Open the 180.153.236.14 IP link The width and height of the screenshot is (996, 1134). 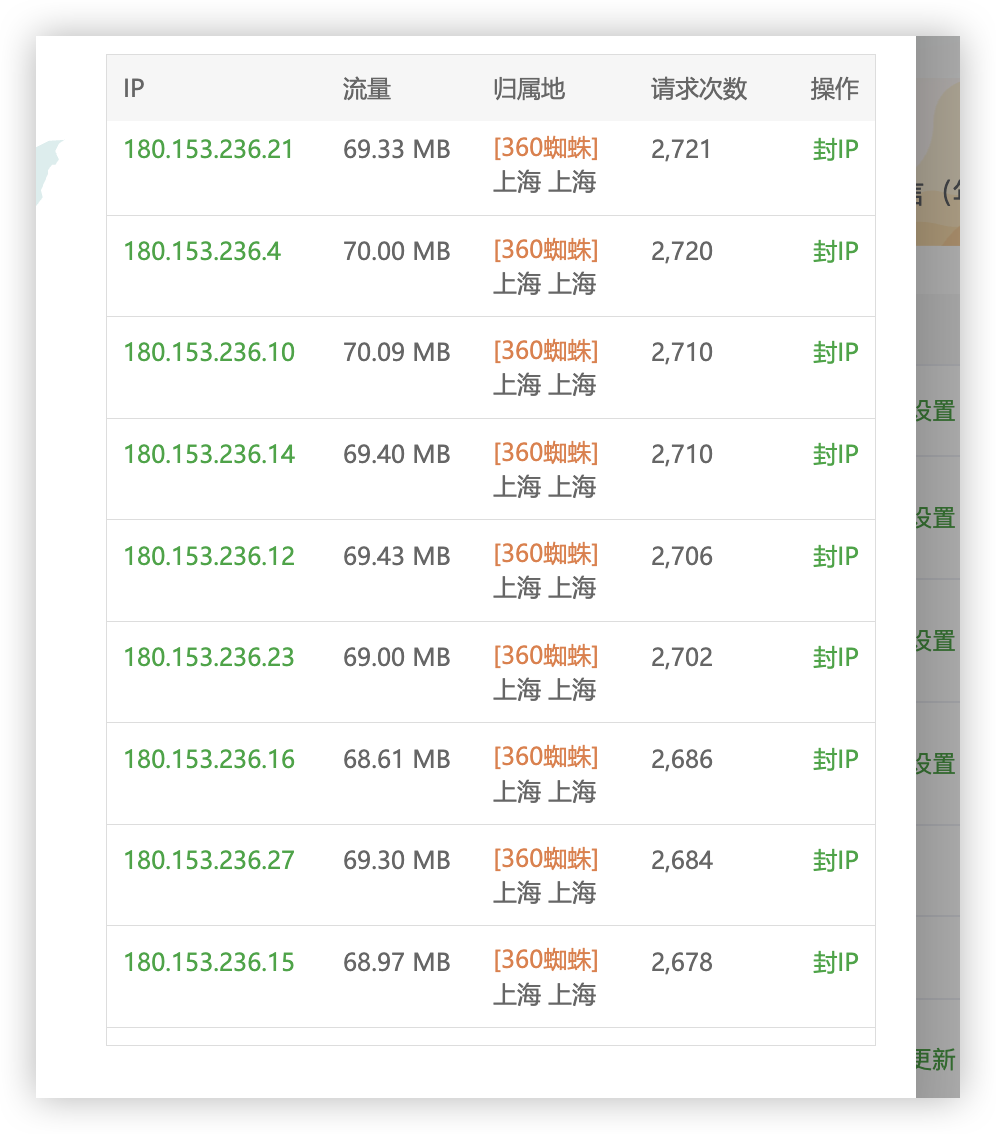tap(209, 455)
